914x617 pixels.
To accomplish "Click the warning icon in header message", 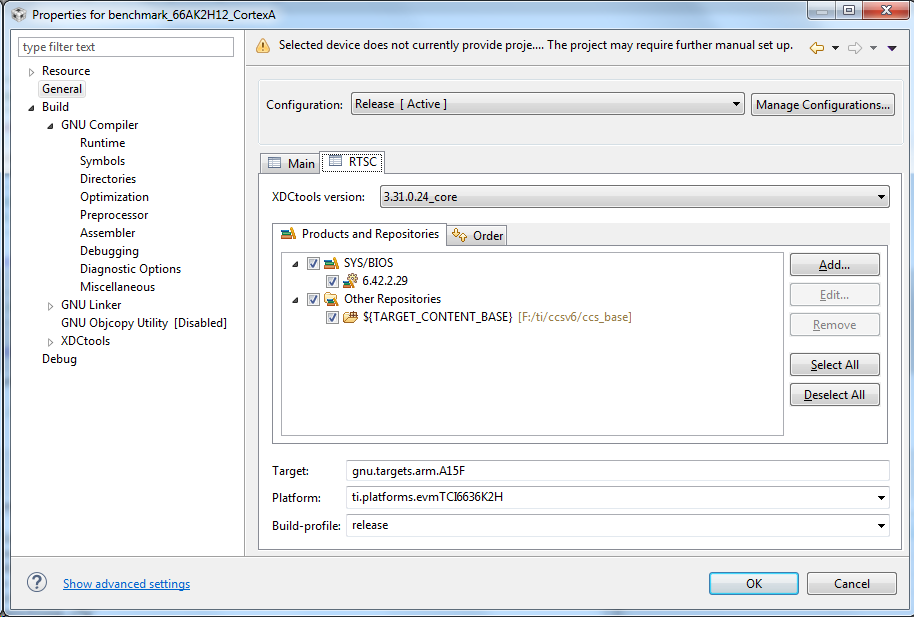I will tap(263, 45).
